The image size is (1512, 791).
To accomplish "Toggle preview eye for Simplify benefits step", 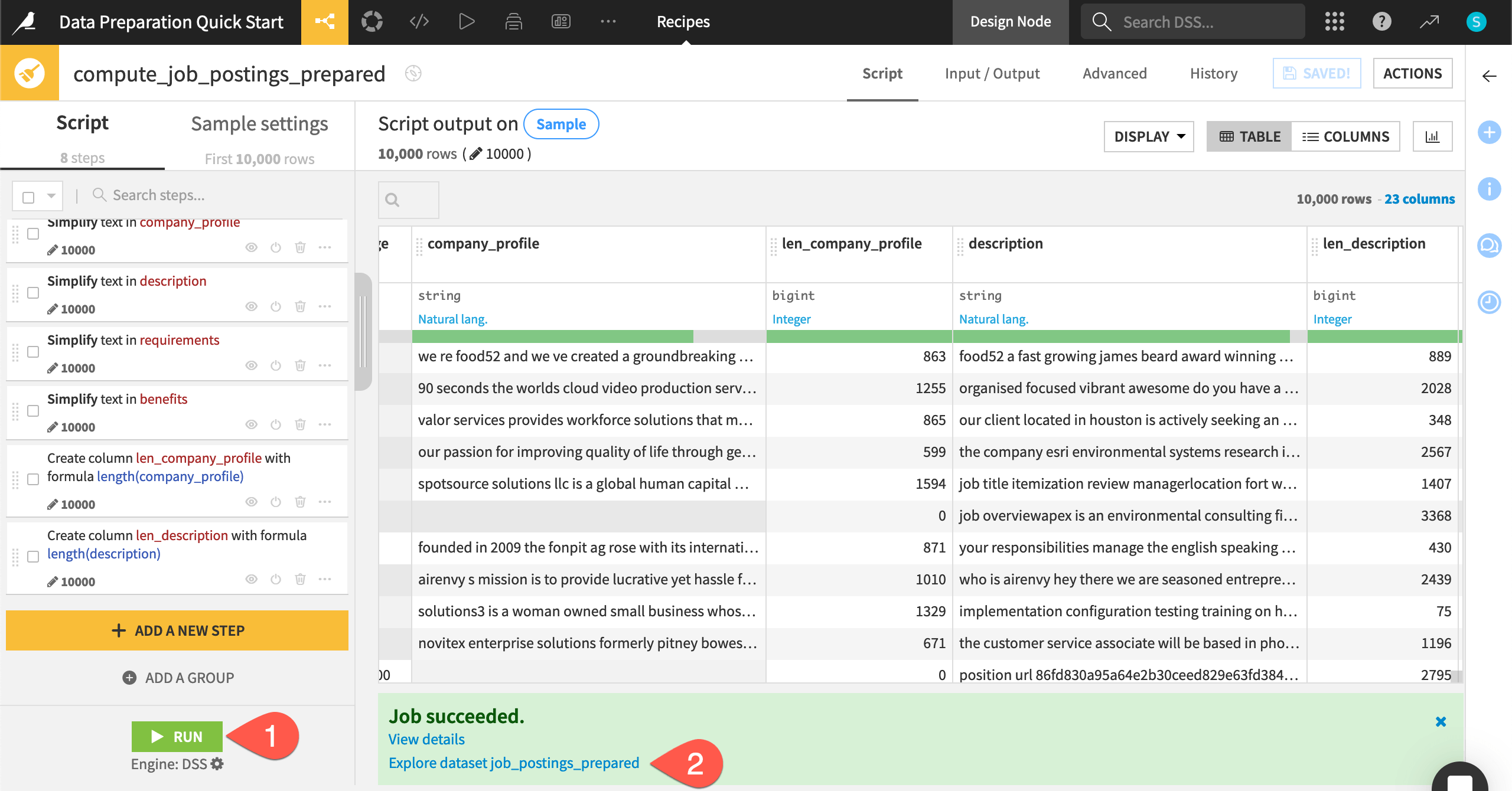I will [252, 424].
